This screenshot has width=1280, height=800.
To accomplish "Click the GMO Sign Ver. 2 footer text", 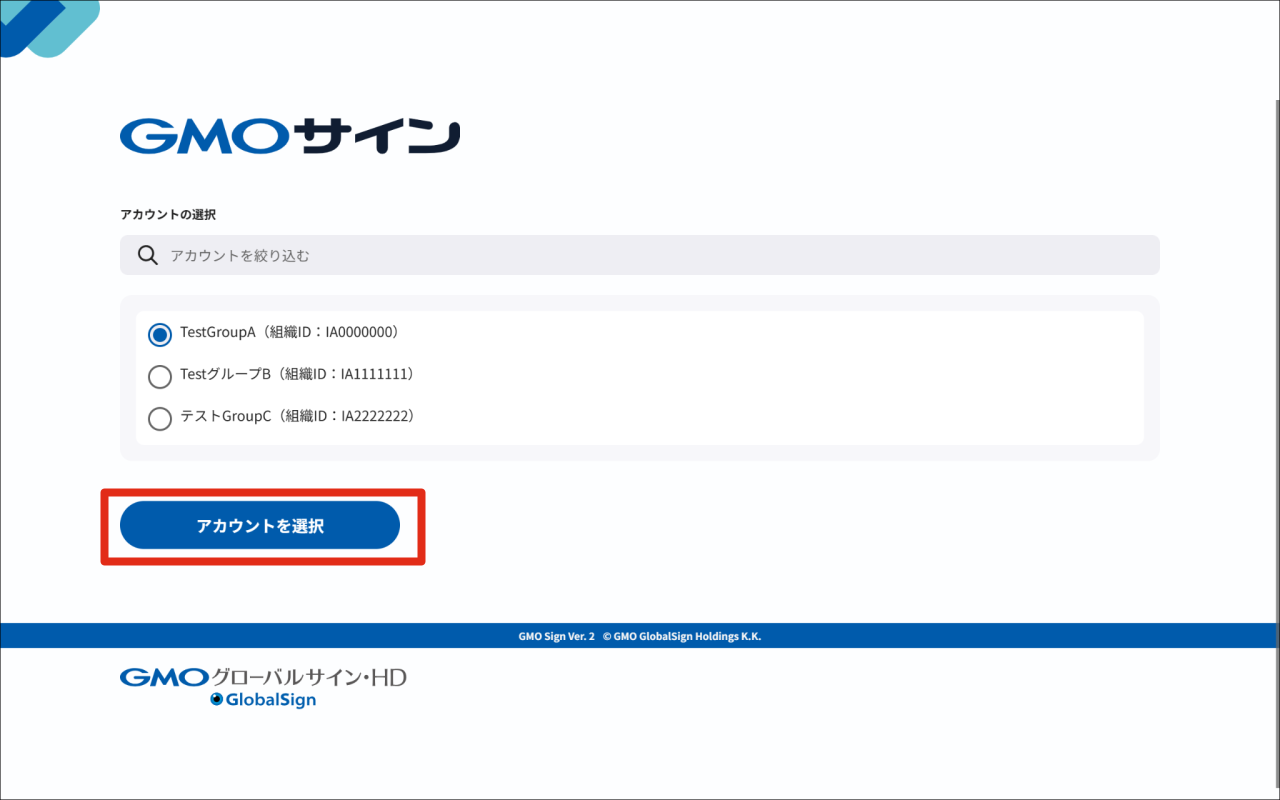I will point(556,636).
